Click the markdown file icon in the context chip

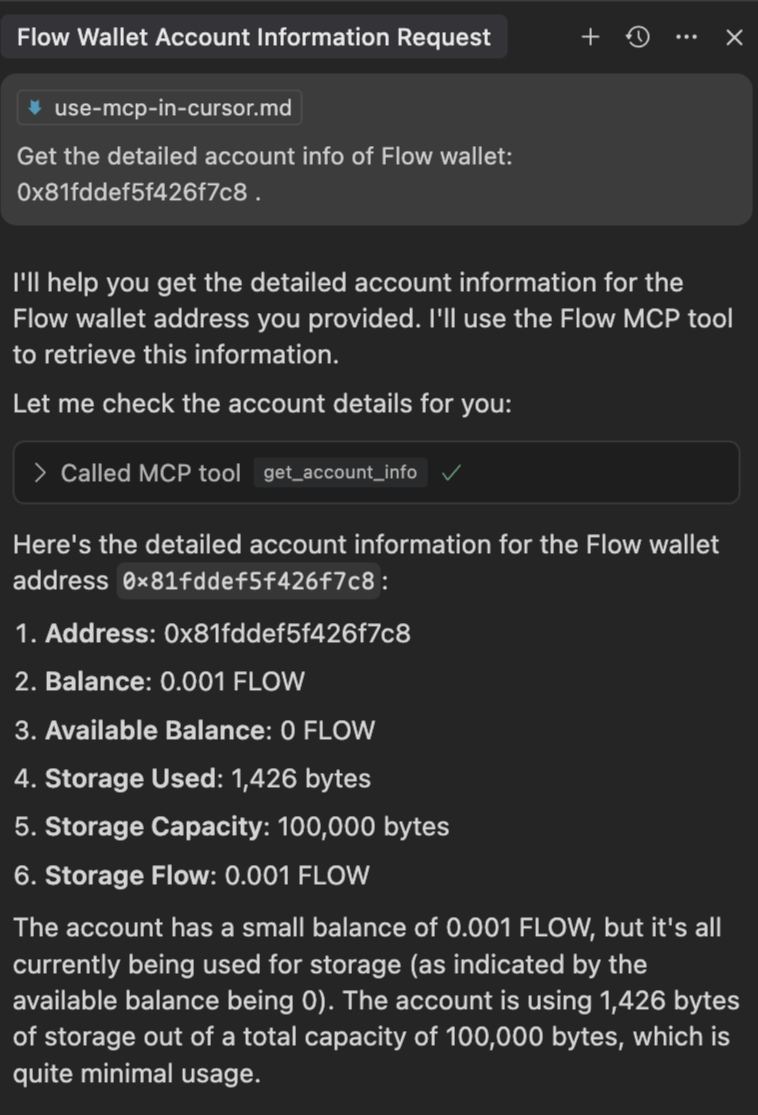click(36, 108)
